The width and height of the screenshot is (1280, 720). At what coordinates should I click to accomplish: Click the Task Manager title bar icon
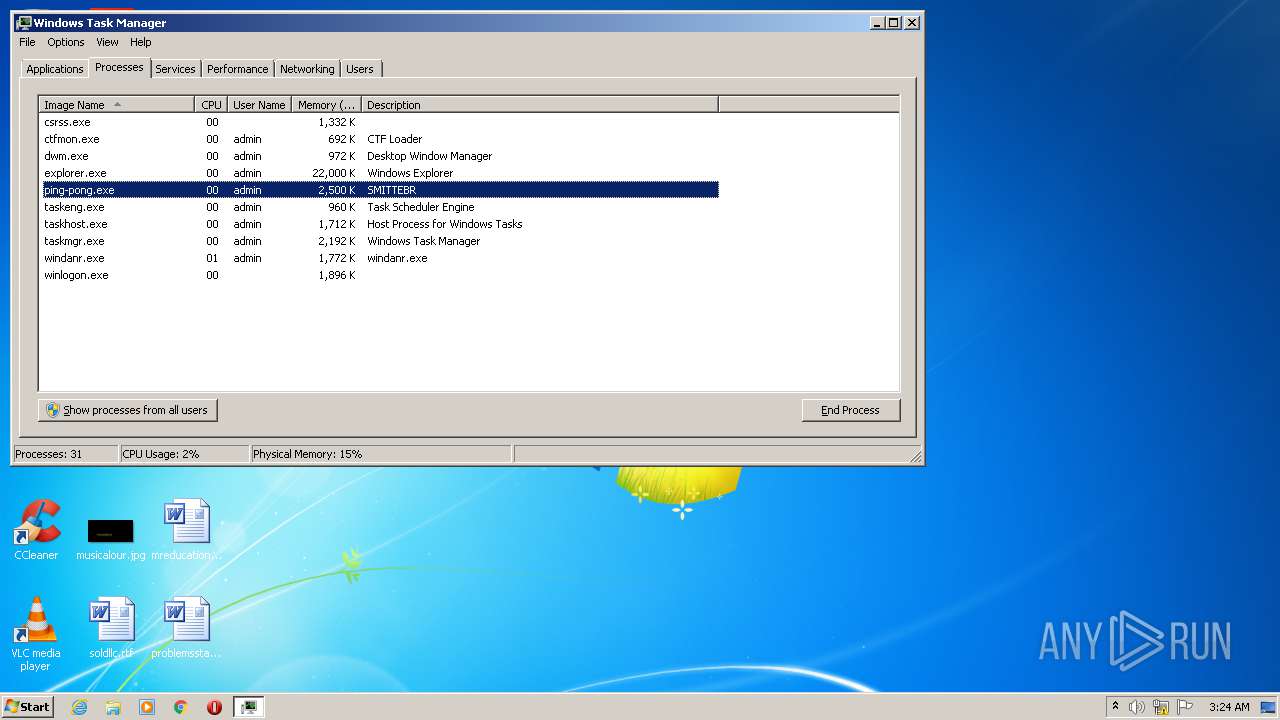click(24, 22)
